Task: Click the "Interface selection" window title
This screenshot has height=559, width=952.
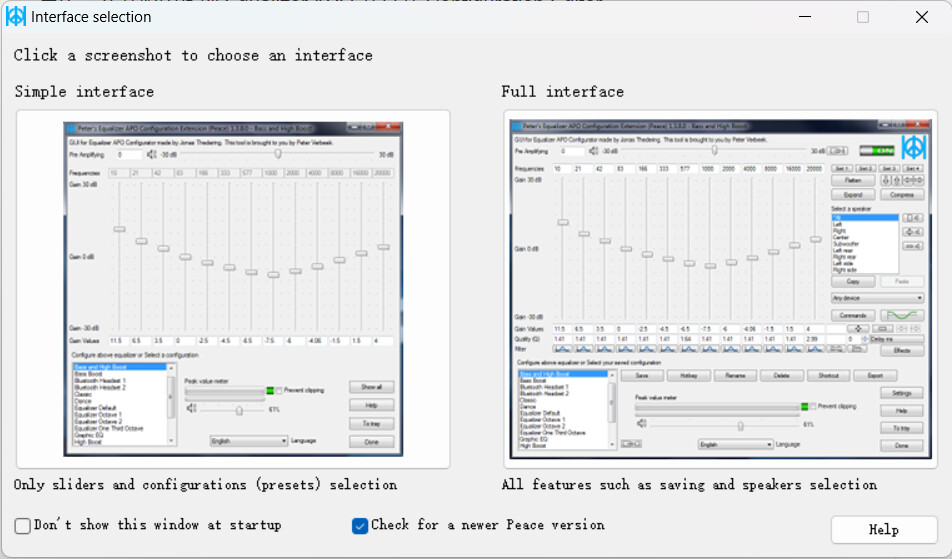Action: (91, 17)
